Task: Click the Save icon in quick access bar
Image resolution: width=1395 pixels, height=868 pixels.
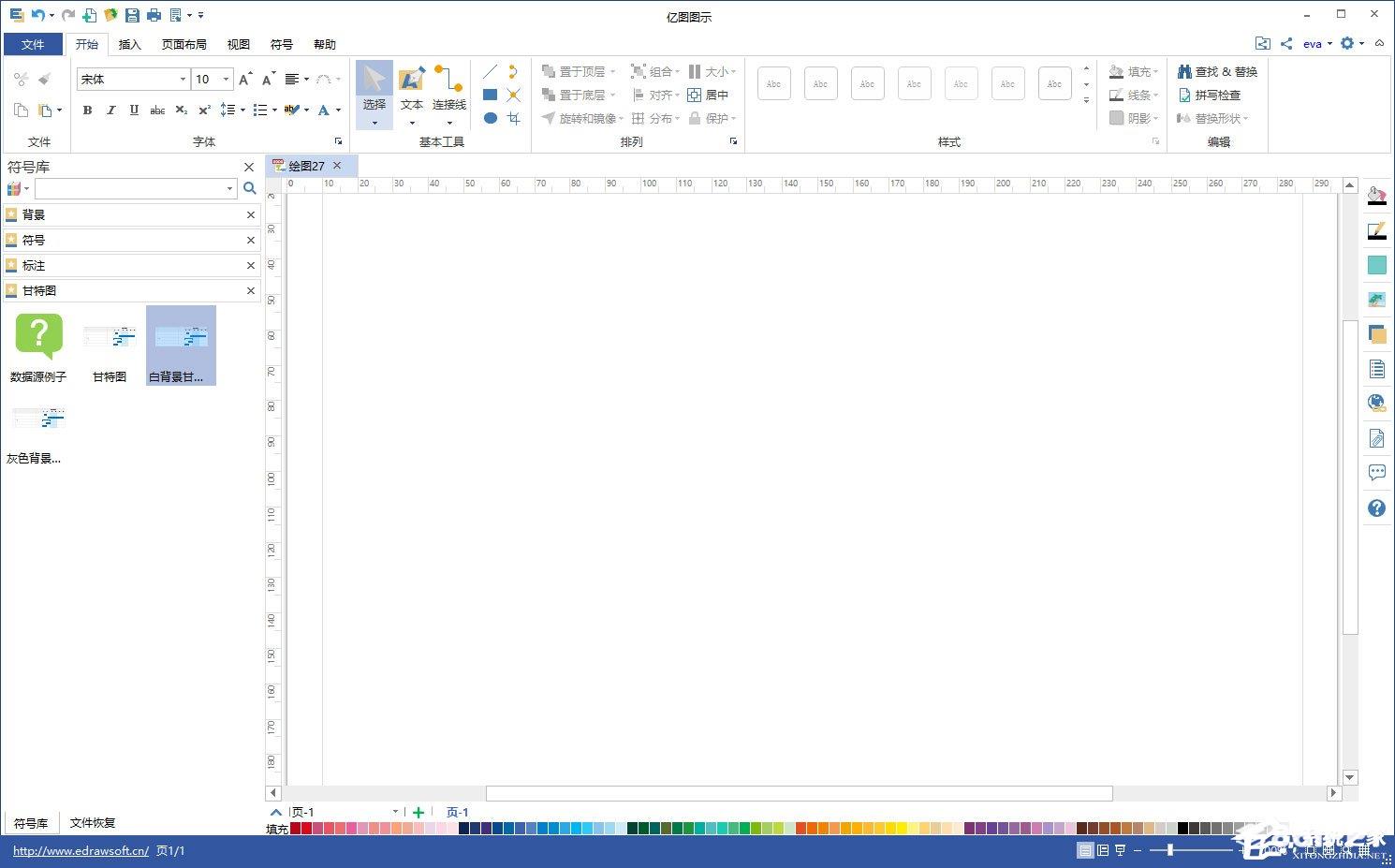Action: click(x=132, y=15)
